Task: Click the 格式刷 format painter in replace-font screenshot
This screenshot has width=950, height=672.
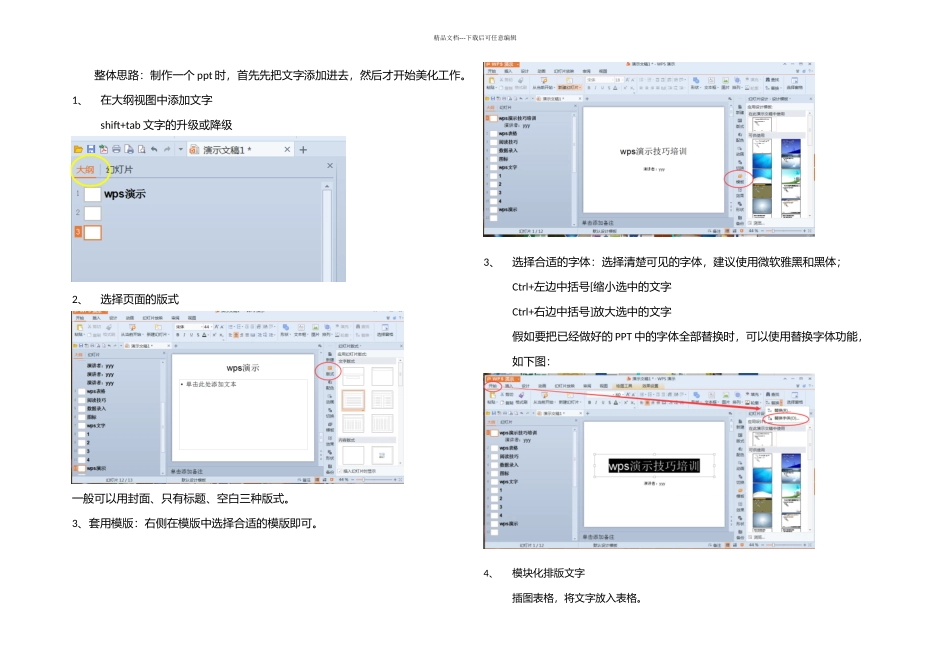Action: click(x=520, y=401)
